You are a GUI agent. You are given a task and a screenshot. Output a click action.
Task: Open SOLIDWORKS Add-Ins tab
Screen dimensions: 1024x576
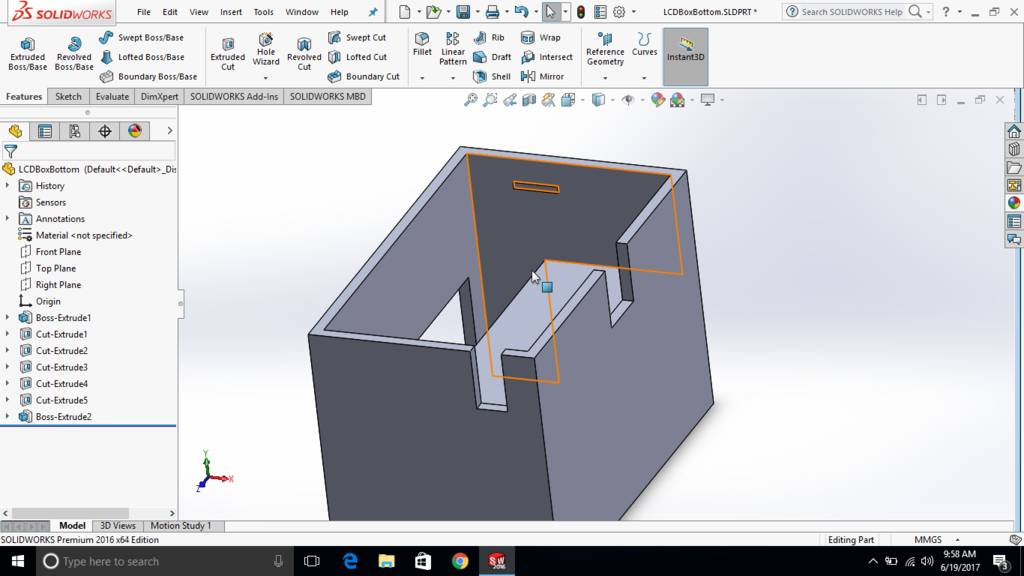pyautogui.click(x=234, y=97)
